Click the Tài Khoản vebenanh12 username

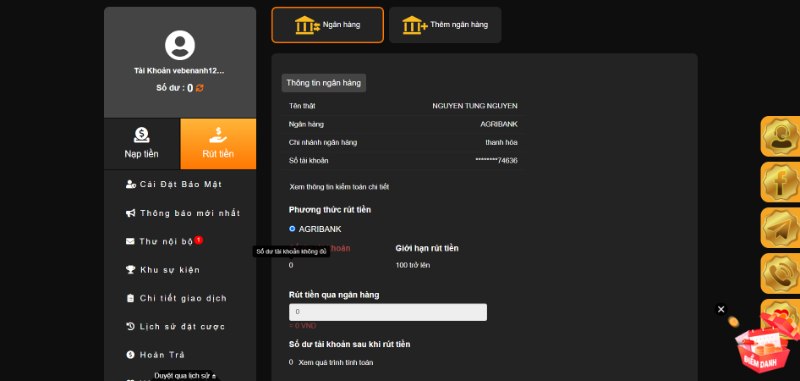click(x=179, y=71)
